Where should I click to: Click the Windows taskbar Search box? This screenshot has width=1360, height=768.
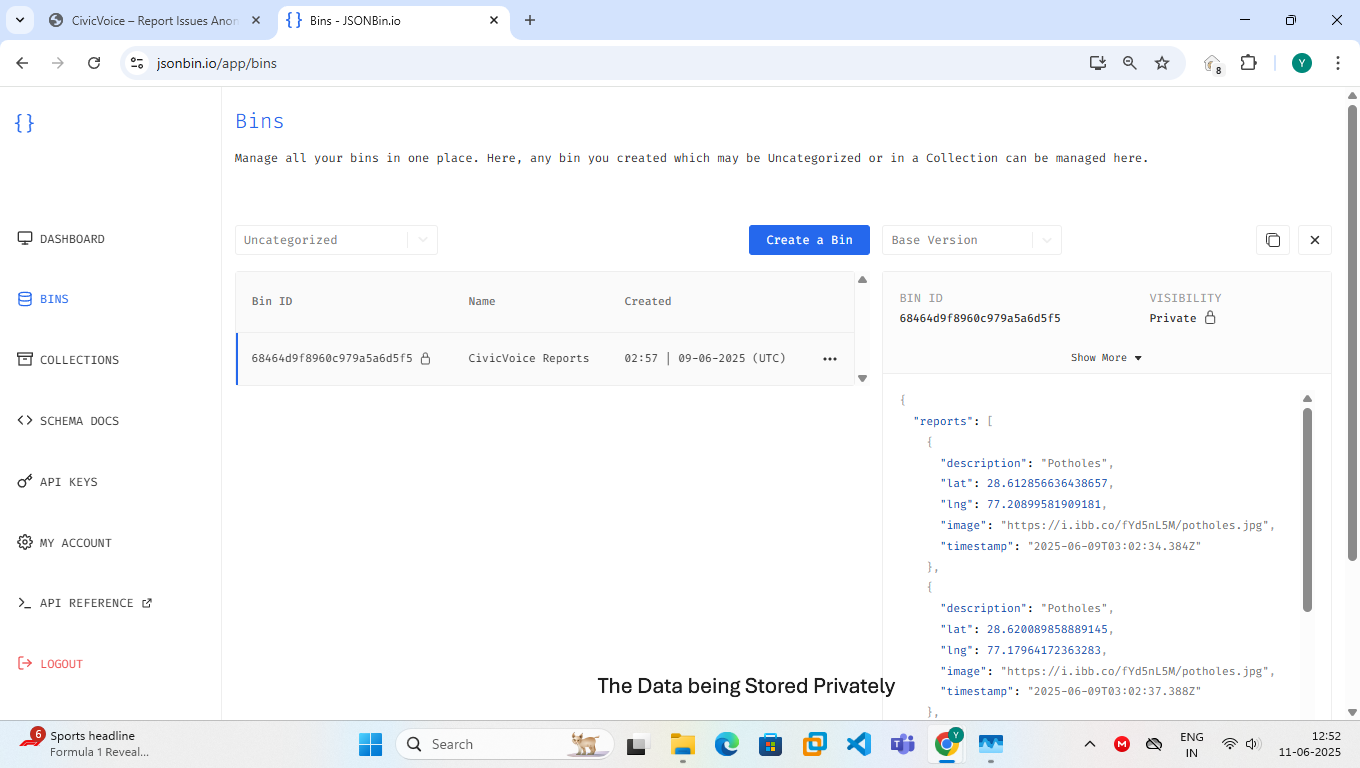point(504,744)
